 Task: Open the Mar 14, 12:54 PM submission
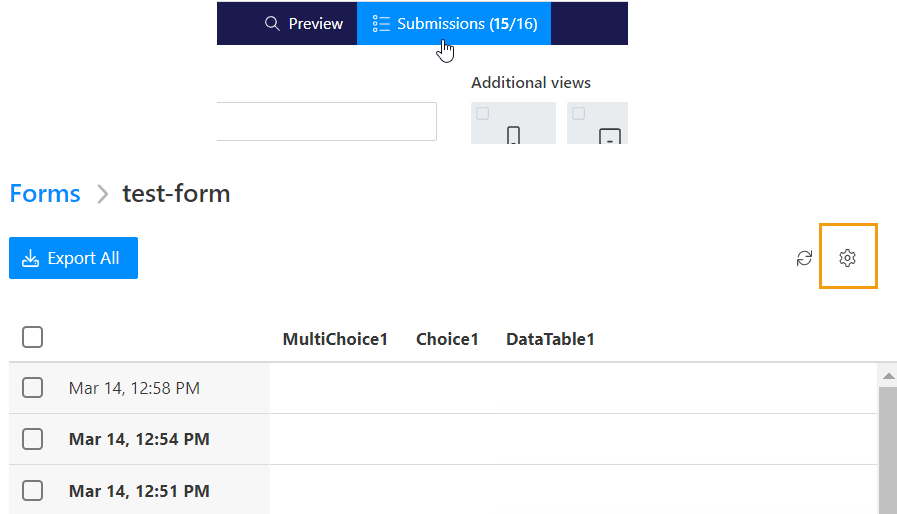(139, 439)
